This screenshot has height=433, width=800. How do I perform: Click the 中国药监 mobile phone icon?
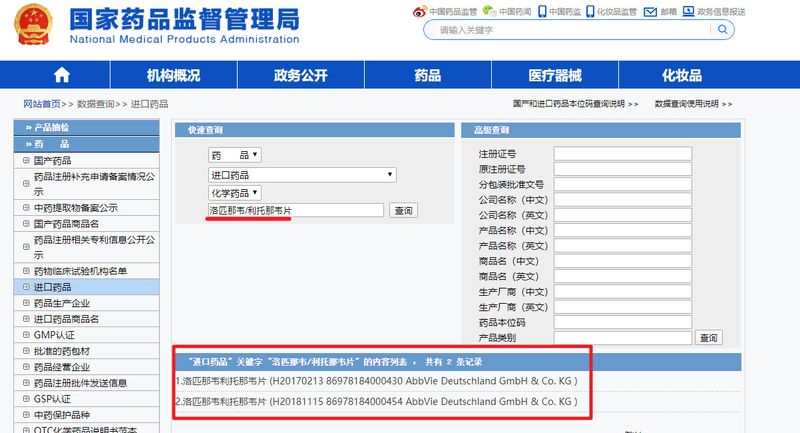click(x=541, y=12)
